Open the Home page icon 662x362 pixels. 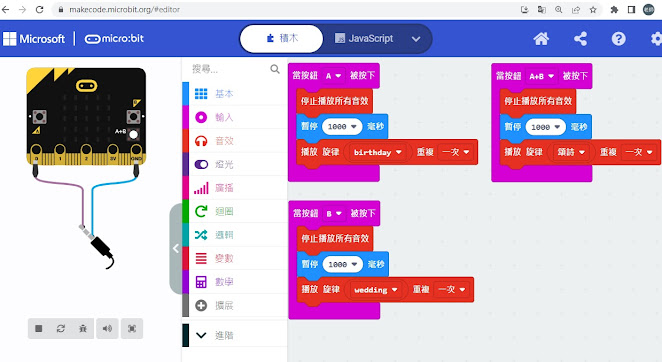[541, 39]
